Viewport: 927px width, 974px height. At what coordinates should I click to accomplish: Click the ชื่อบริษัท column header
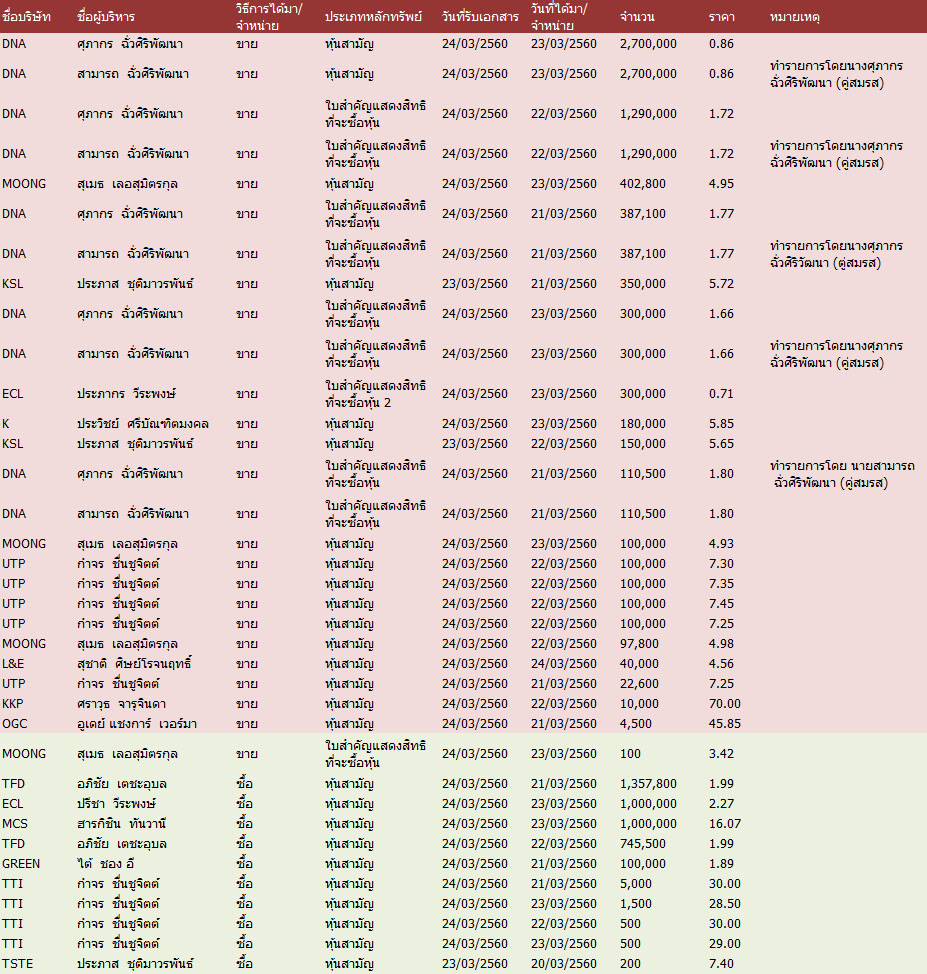(26, 17)
